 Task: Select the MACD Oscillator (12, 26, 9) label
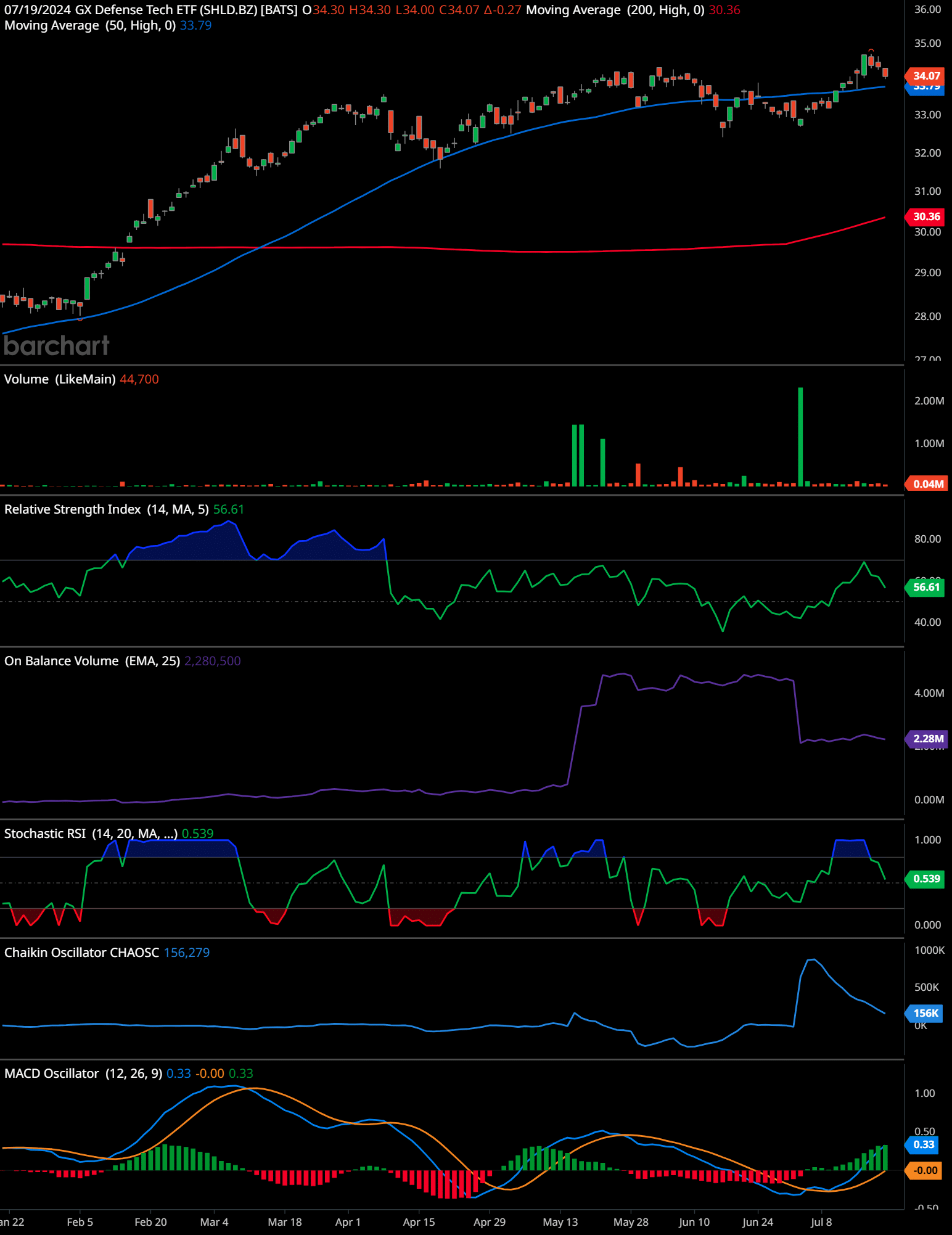83,1073
